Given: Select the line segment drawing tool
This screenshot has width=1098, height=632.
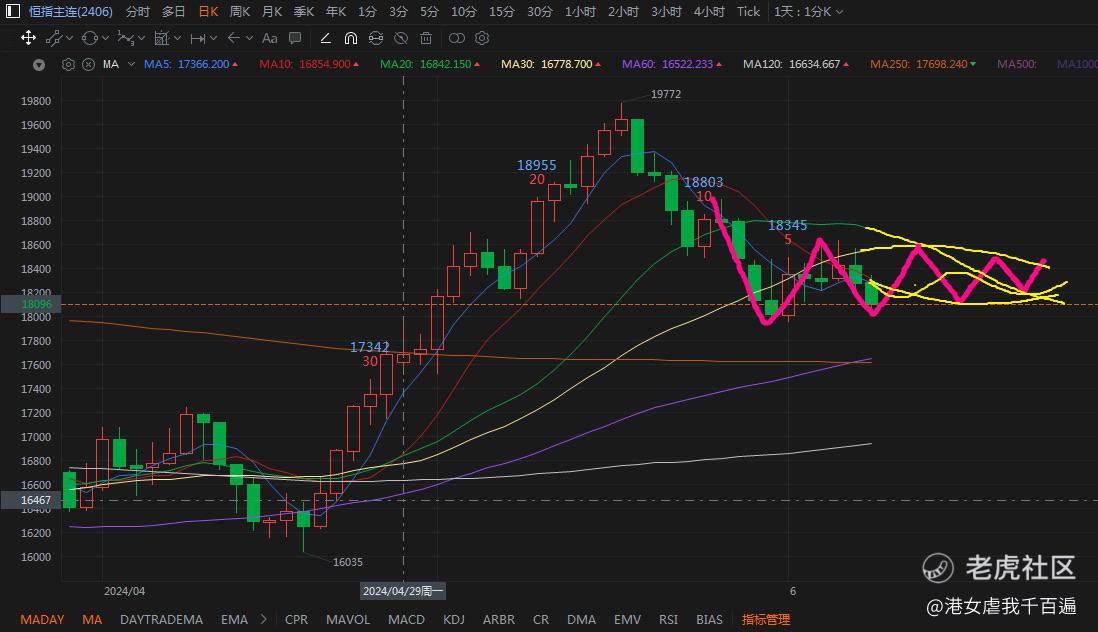Looking at the screenshot, I should click(x=53, y=38).
